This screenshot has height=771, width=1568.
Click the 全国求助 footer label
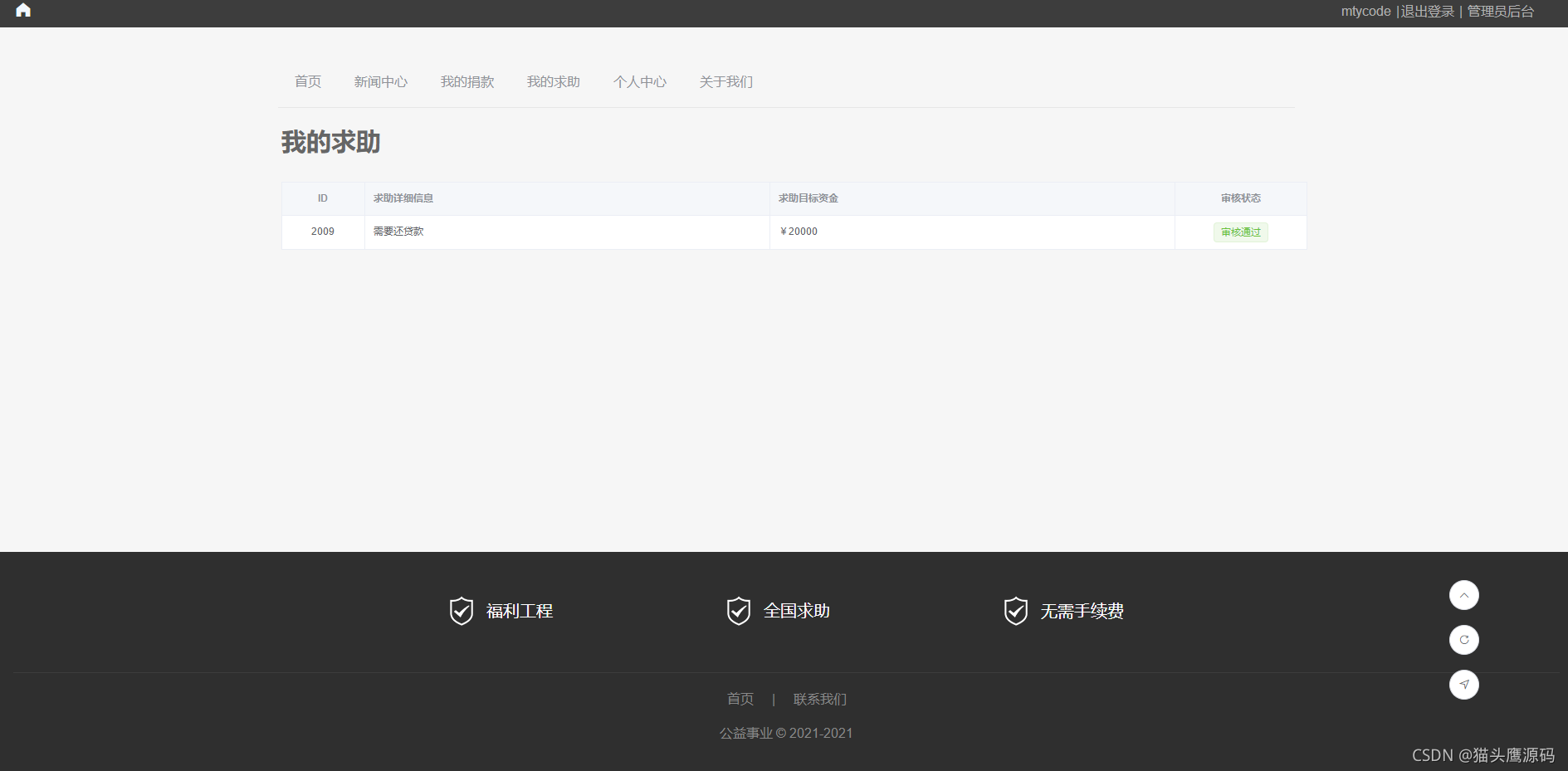coord(797,611)
